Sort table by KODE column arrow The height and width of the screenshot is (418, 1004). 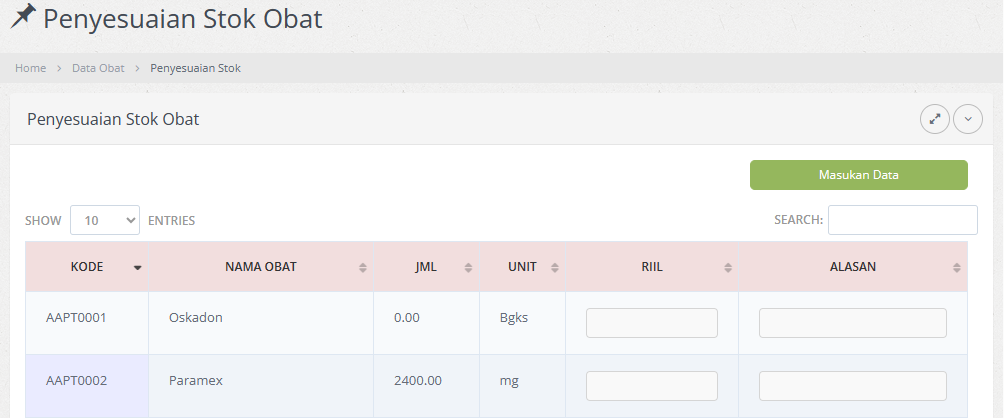(x=137, y=268)
